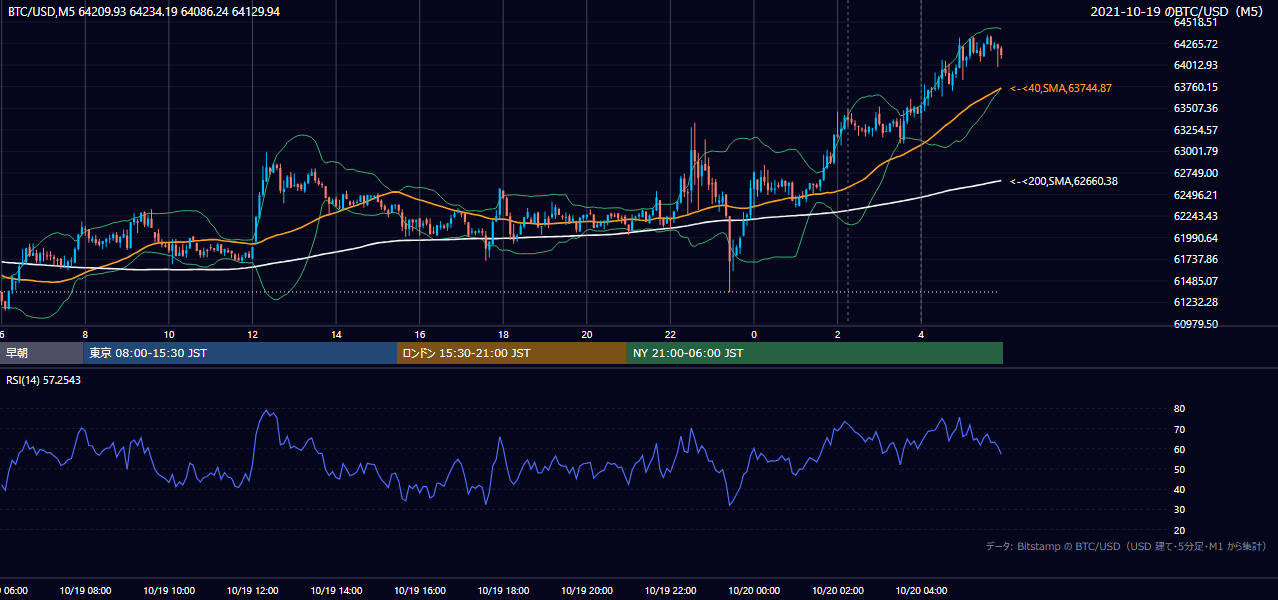Viewport: 1278px width, 600px height.
Task: Click the 64012.93 price axis value
Action: 1195,65
